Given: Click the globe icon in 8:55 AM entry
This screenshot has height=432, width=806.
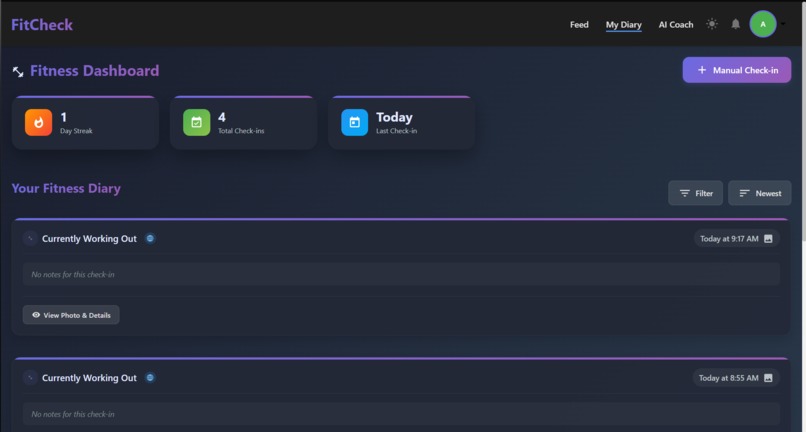Looking at the screenshot, I should [x=150, y=378].
